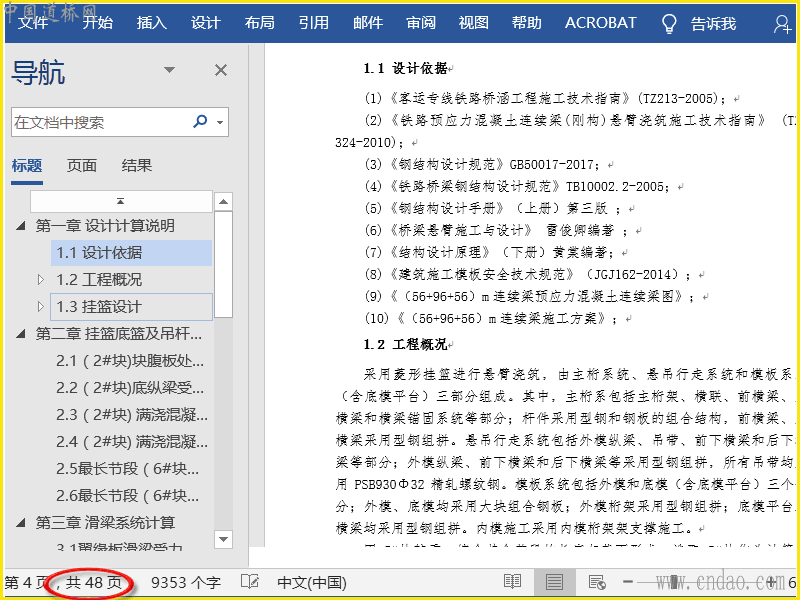Go to heading 2.2 (2#块)底纵梁受
This screenshot has height=600, width=800.
point(130,388)
